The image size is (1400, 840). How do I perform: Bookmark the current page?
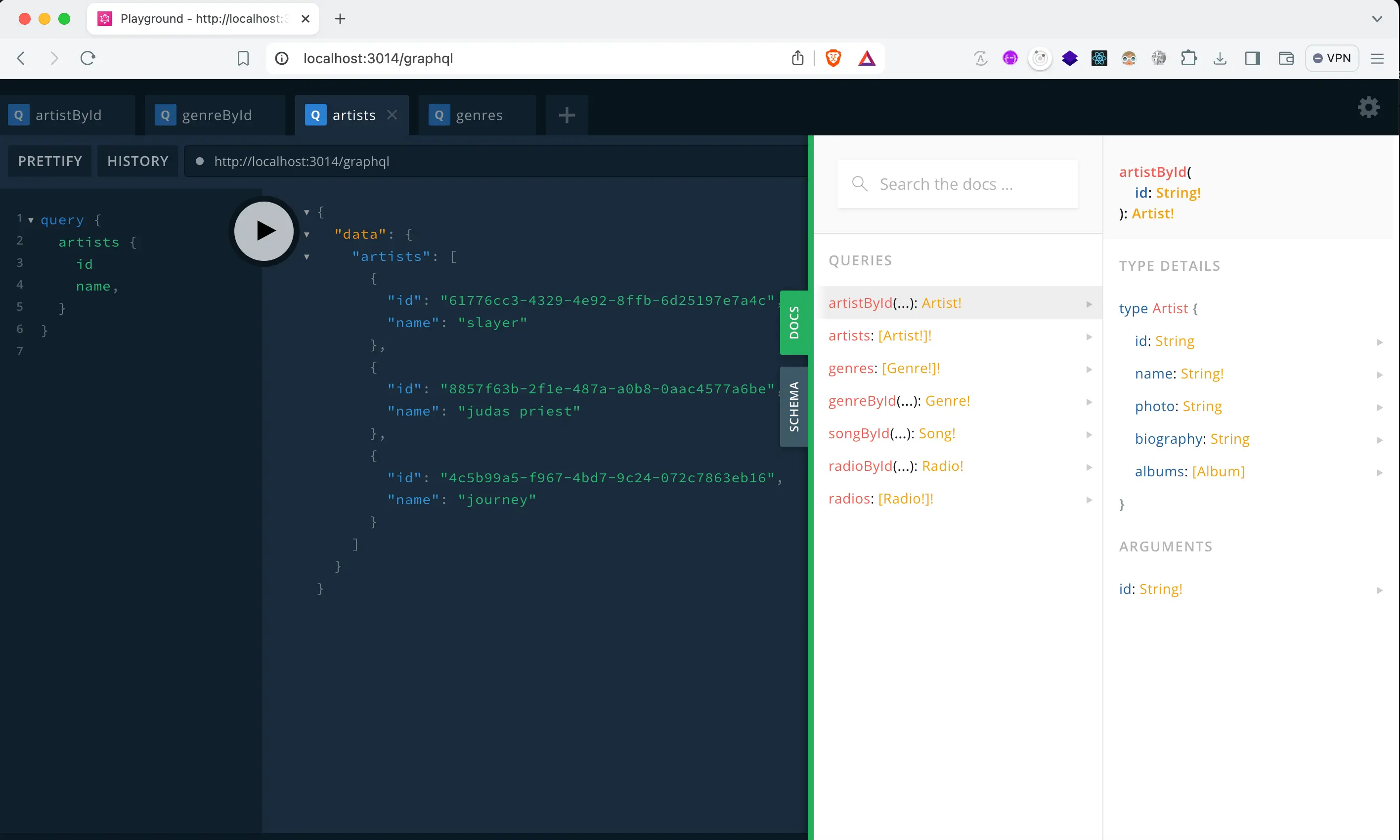[x=243, y=58]
